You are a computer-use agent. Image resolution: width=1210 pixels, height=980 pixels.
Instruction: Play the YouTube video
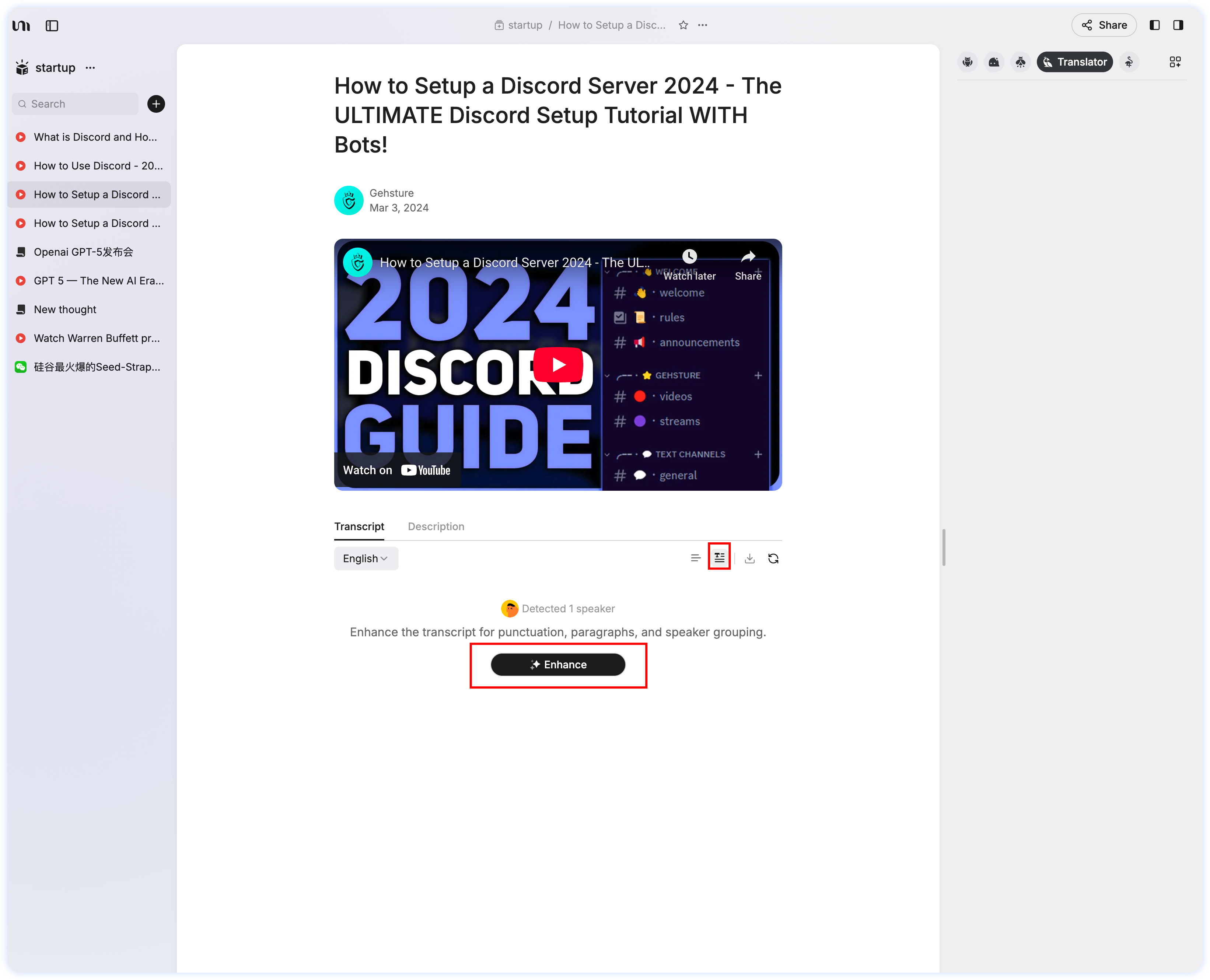(559, 365)
